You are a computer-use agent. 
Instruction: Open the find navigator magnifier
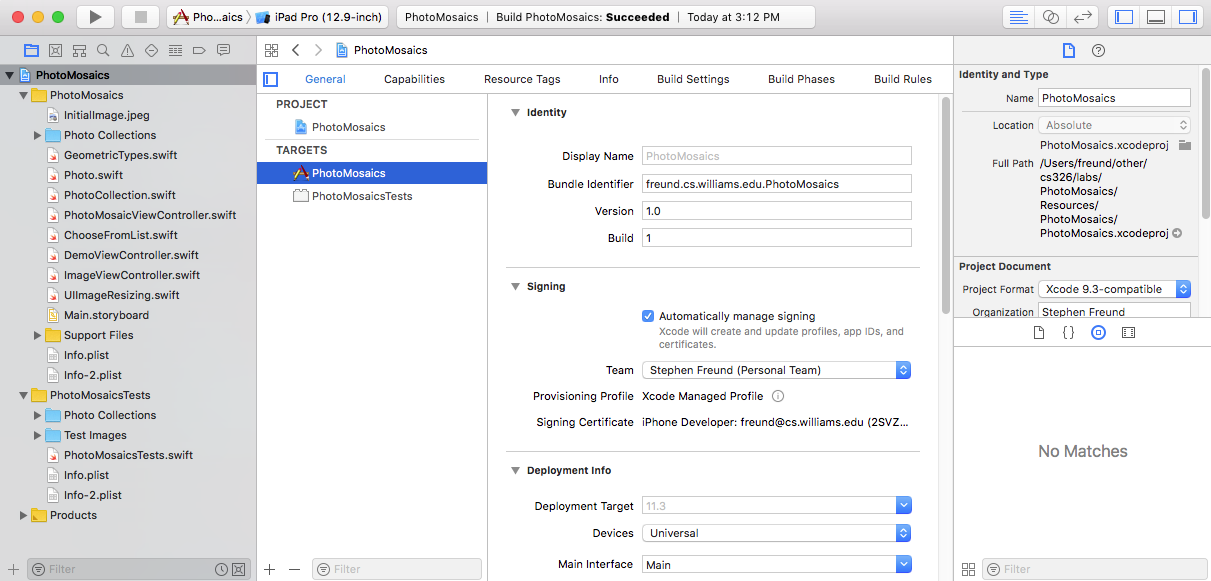point(103,50)
